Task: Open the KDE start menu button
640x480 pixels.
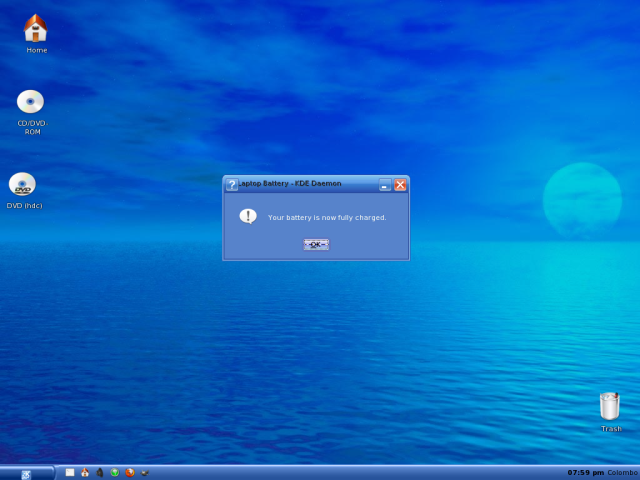Action: click(26, 473)
